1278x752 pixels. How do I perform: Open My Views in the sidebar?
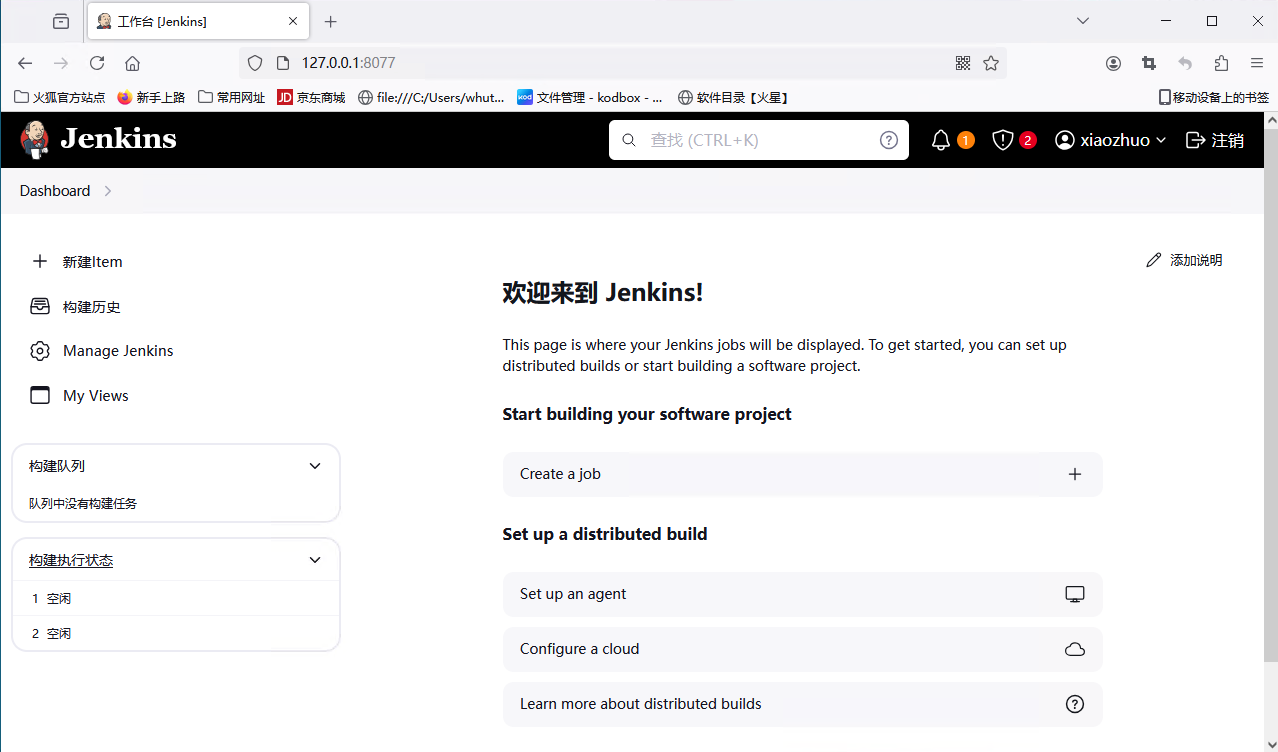click(96, 395)
